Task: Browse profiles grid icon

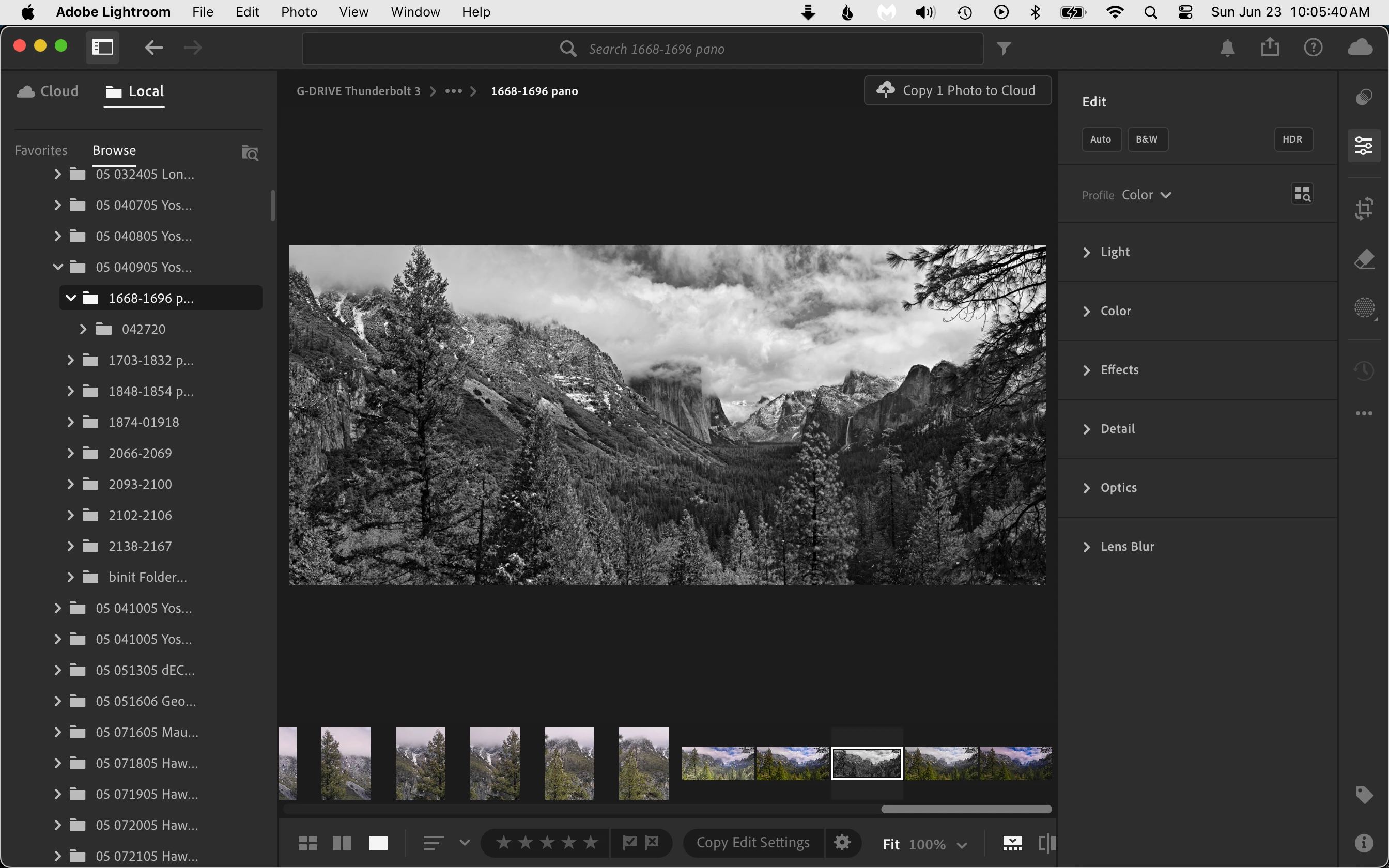Action: tap(1302, 194)
